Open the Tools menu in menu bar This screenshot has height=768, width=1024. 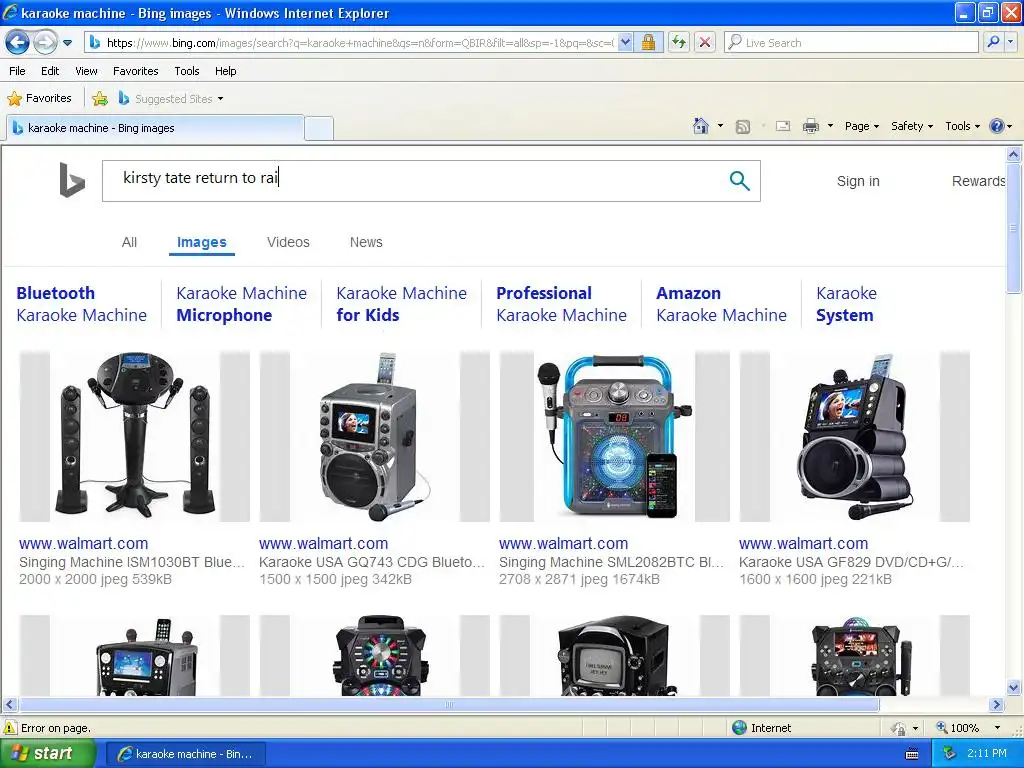(x=187, y=71)
